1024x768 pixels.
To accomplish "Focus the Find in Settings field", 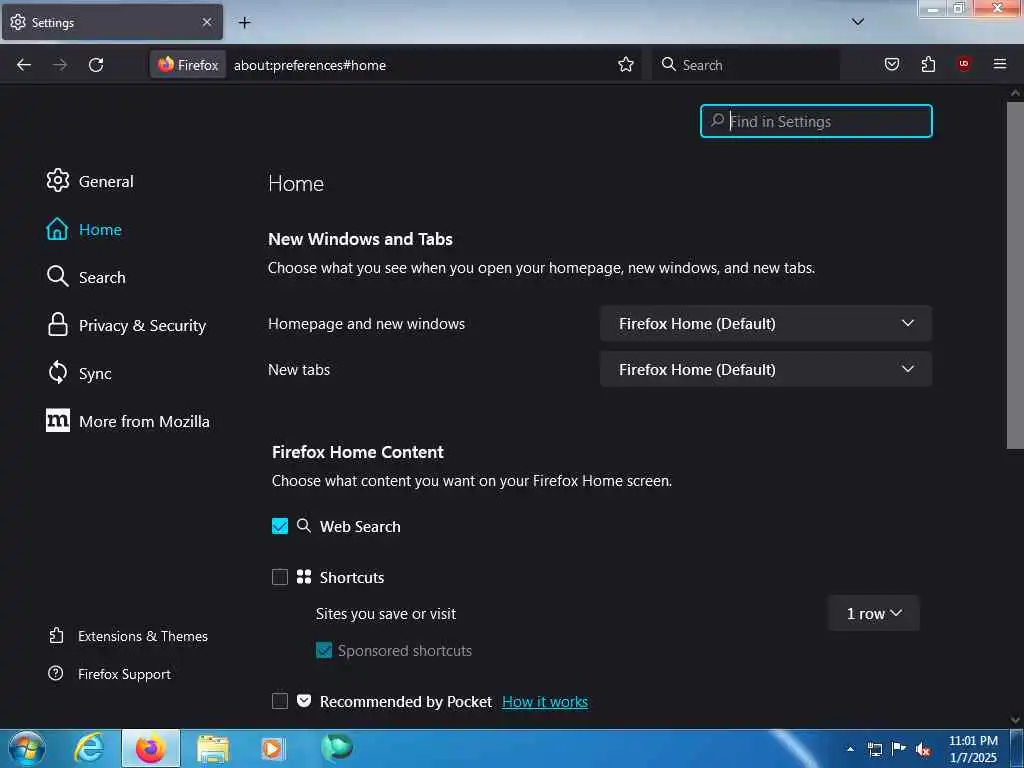I will pos(816,121).
